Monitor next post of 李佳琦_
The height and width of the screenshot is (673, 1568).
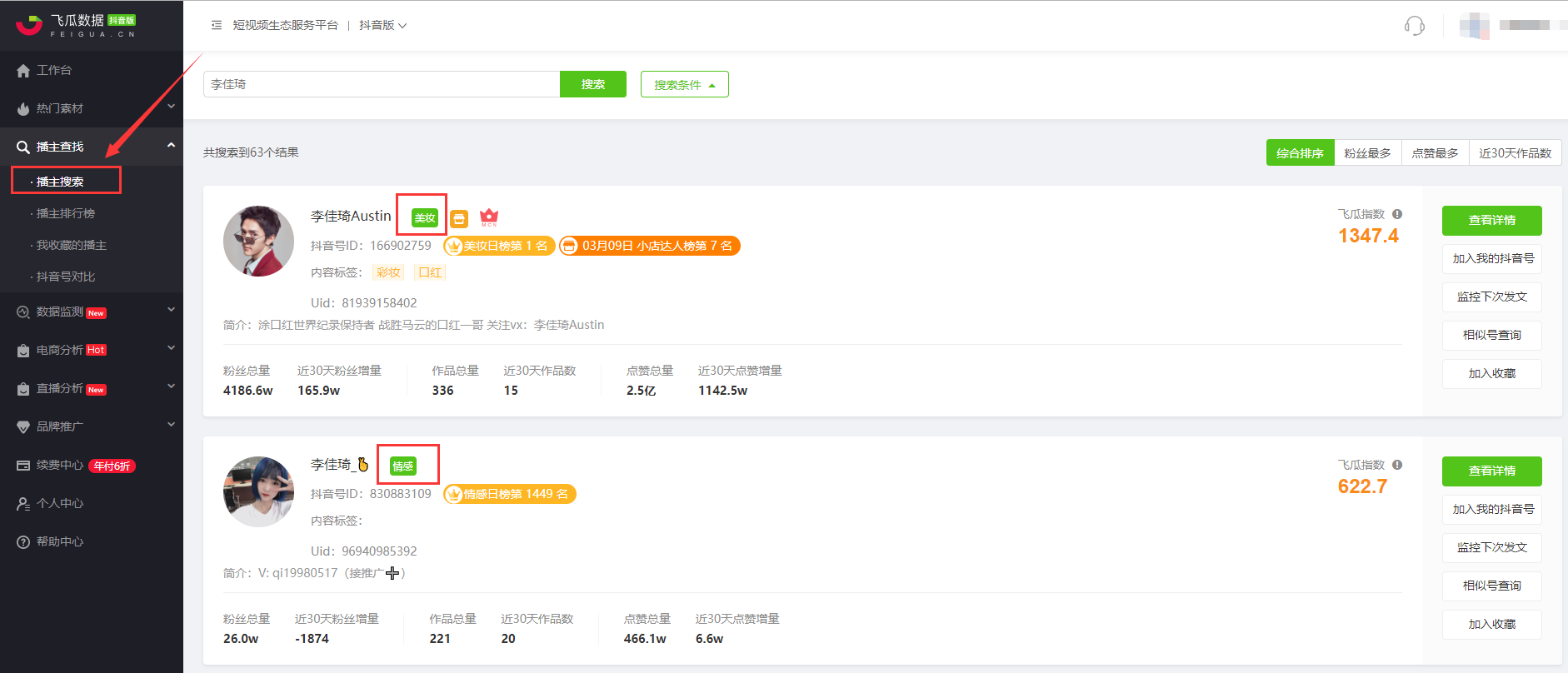[x=1492, y=547]
